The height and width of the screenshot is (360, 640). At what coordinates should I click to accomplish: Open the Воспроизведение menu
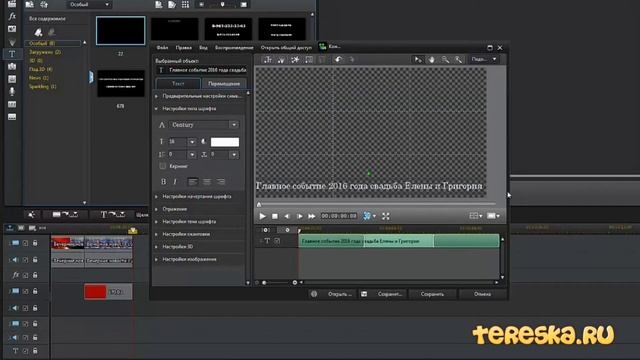point(234,47)
